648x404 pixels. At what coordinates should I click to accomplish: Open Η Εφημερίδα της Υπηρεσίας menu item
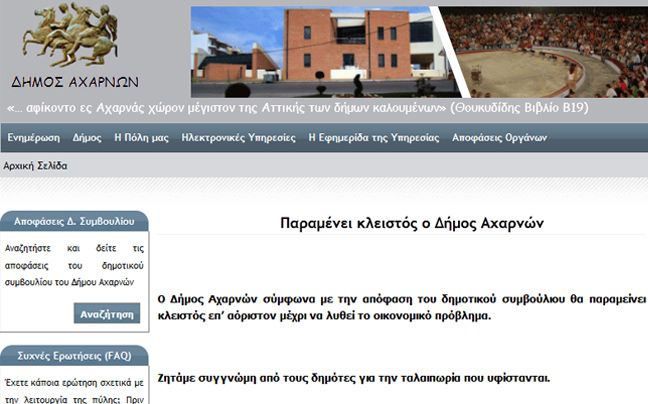[373, 137]
